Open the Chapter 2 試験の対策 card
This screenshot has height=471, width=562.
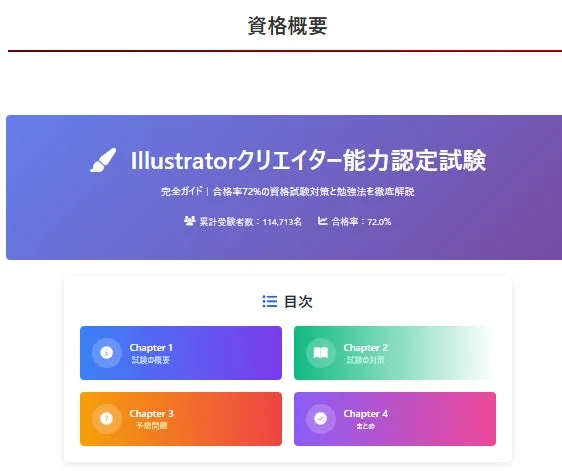pos(395,353)
